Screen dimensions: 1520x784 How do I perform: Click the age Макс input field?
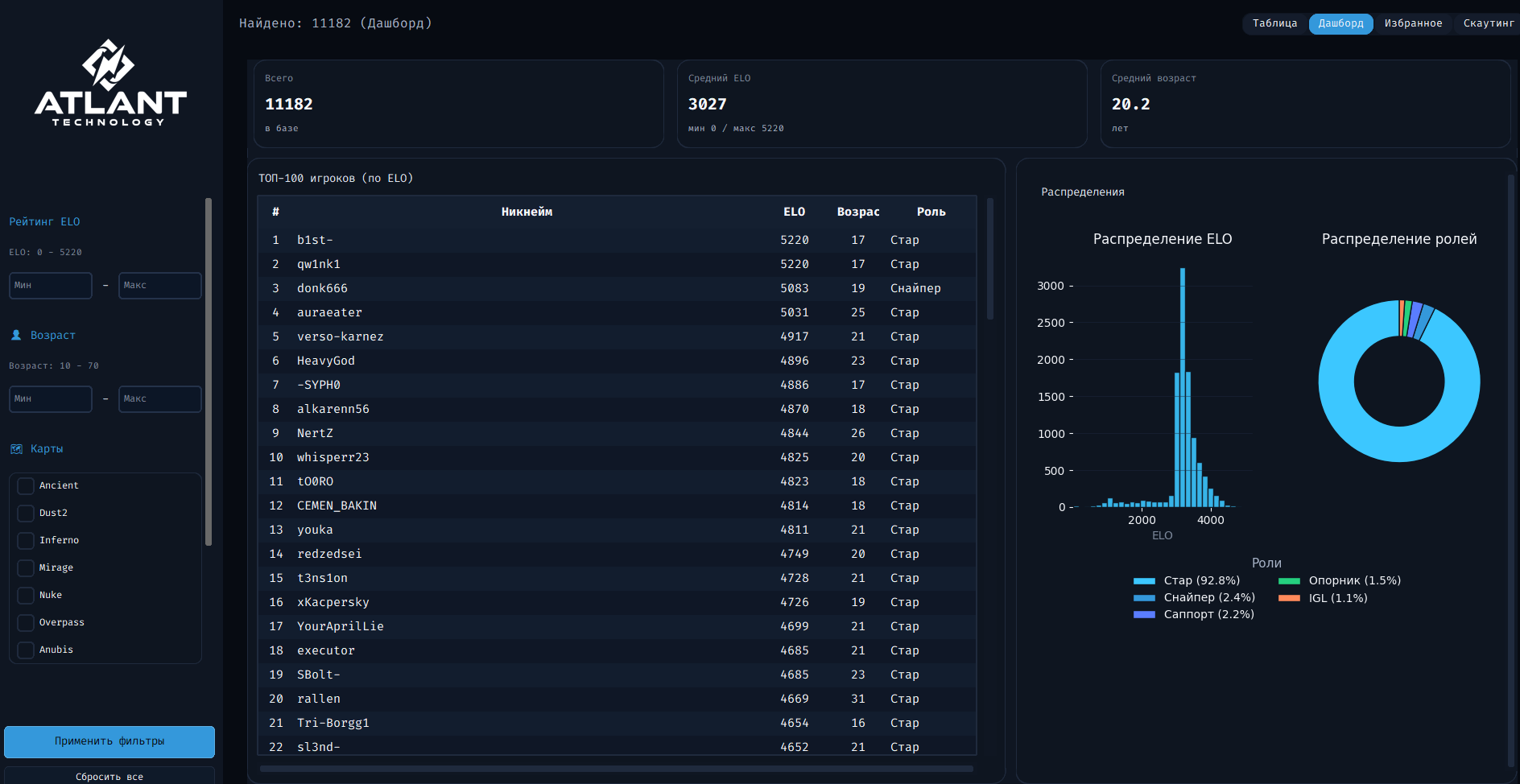[159, 398]
